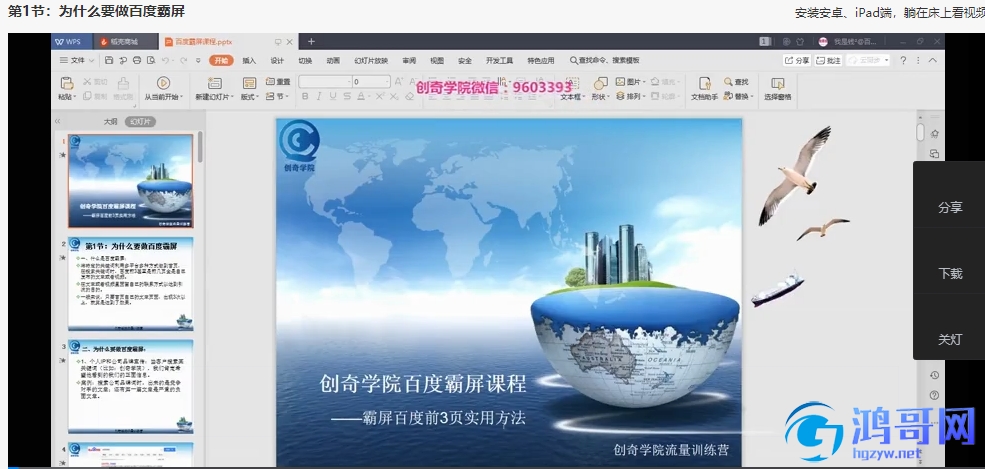Open the font name combo box

tap(325, 82)
